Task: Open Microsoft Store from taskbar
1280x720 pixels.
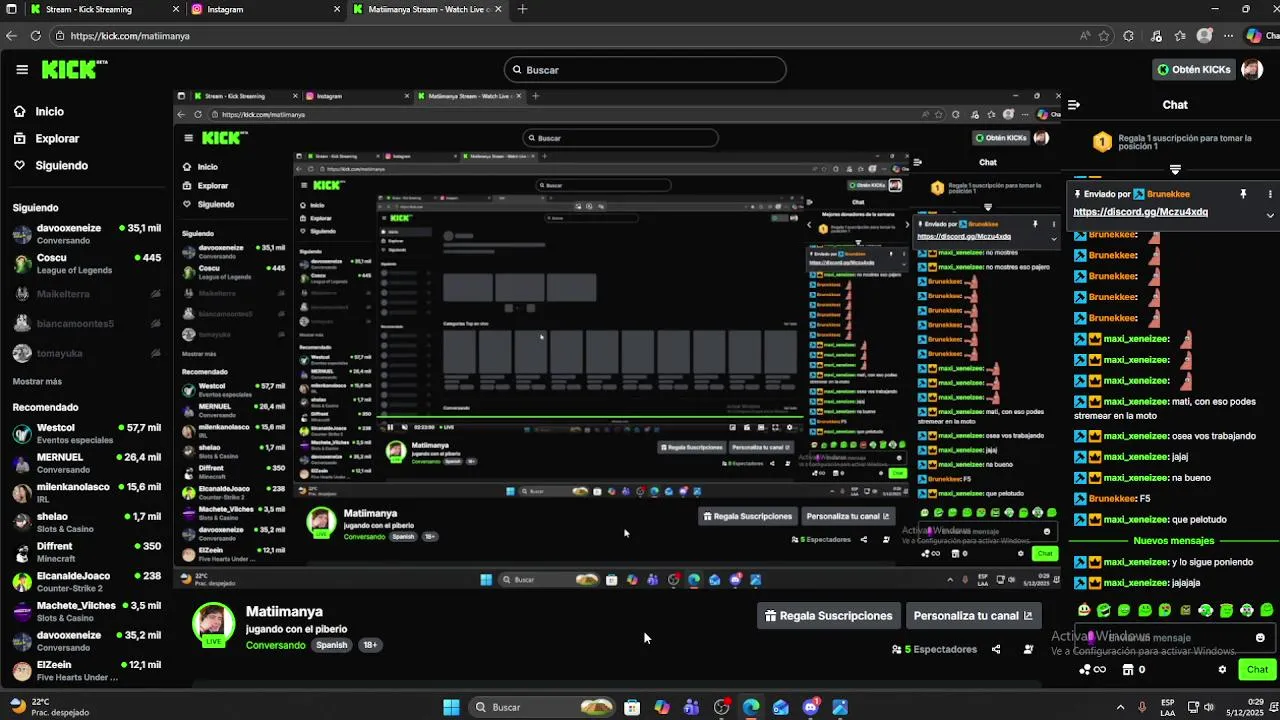Action: pos(632,707)
